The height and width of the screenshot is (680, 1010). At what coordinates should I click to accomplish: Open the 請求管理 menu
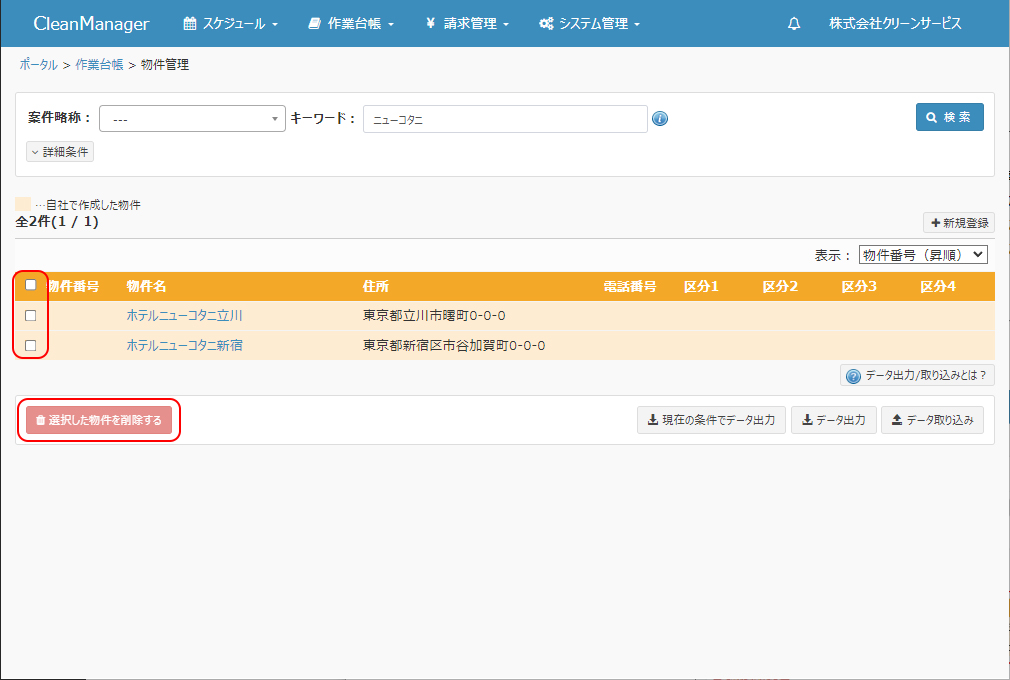click(x=467, y=23)
